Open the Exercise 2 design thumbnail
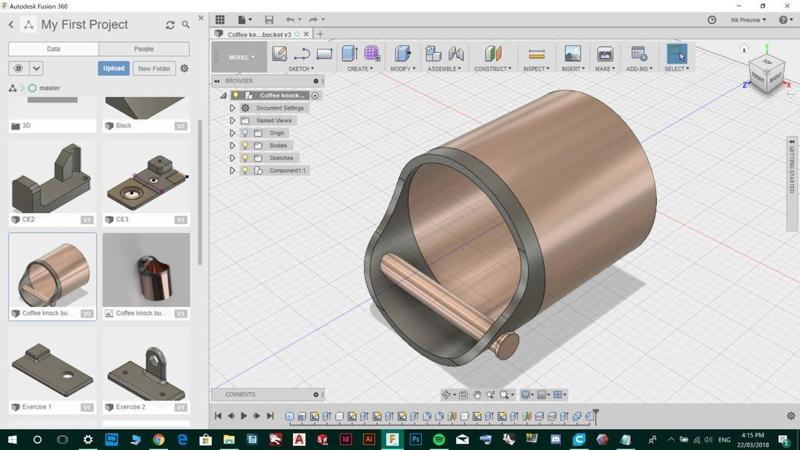 point(146,370)
